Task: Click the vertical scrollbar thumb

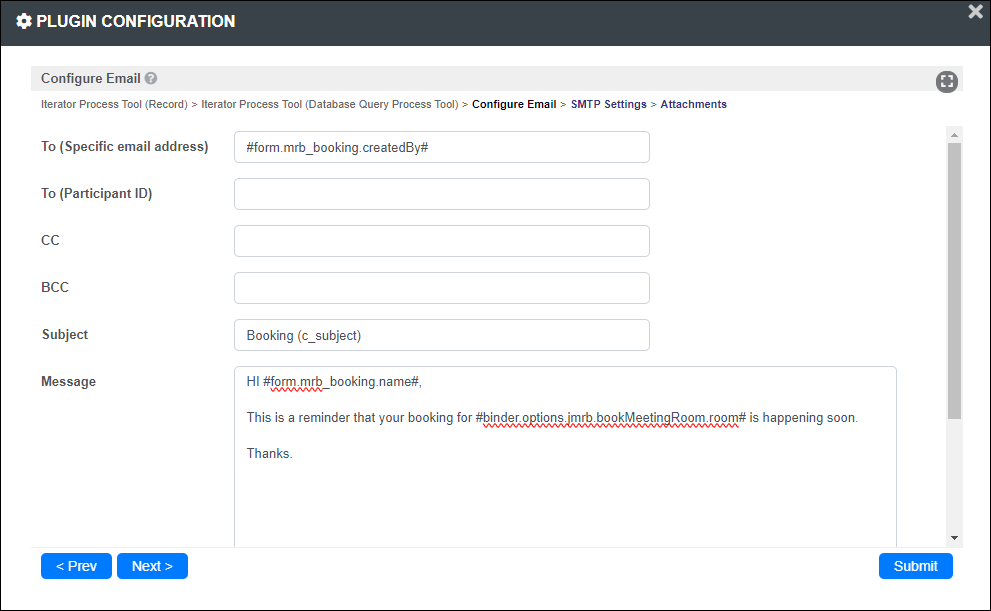Action: coord(954,281)
